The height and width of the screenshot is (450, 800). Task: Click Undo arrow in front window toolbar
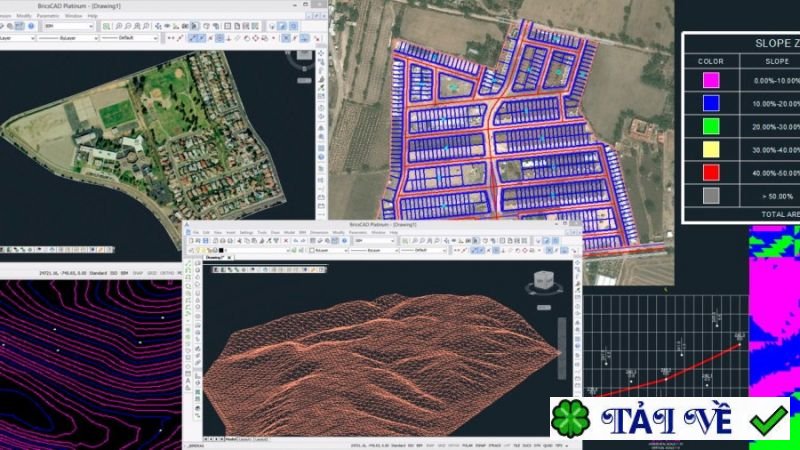tap(296, 241)
